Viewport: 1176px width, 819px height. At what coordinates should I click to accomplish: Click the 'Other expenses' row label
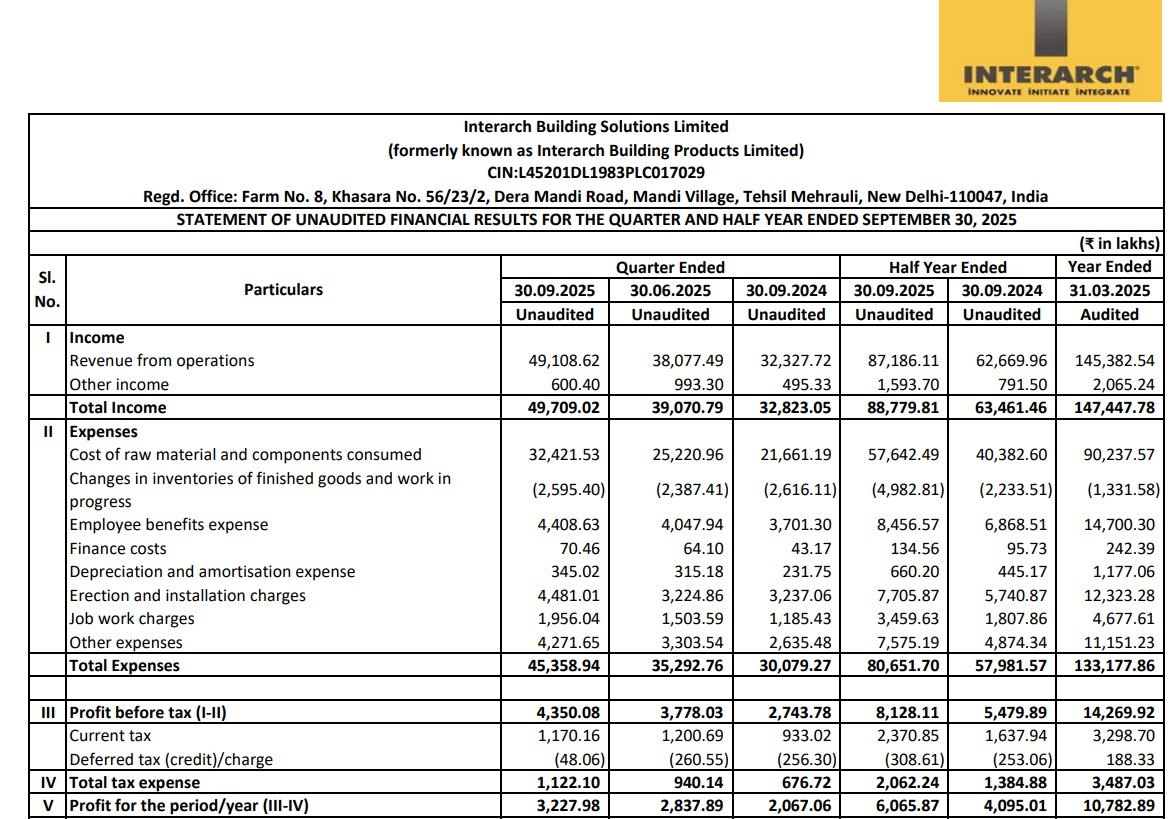click(126, 643)
